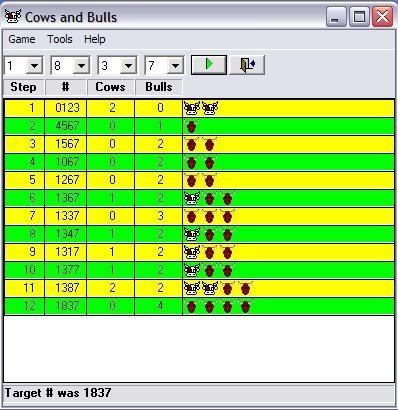Click the cow icon in row 9

[x=192, y=252]
